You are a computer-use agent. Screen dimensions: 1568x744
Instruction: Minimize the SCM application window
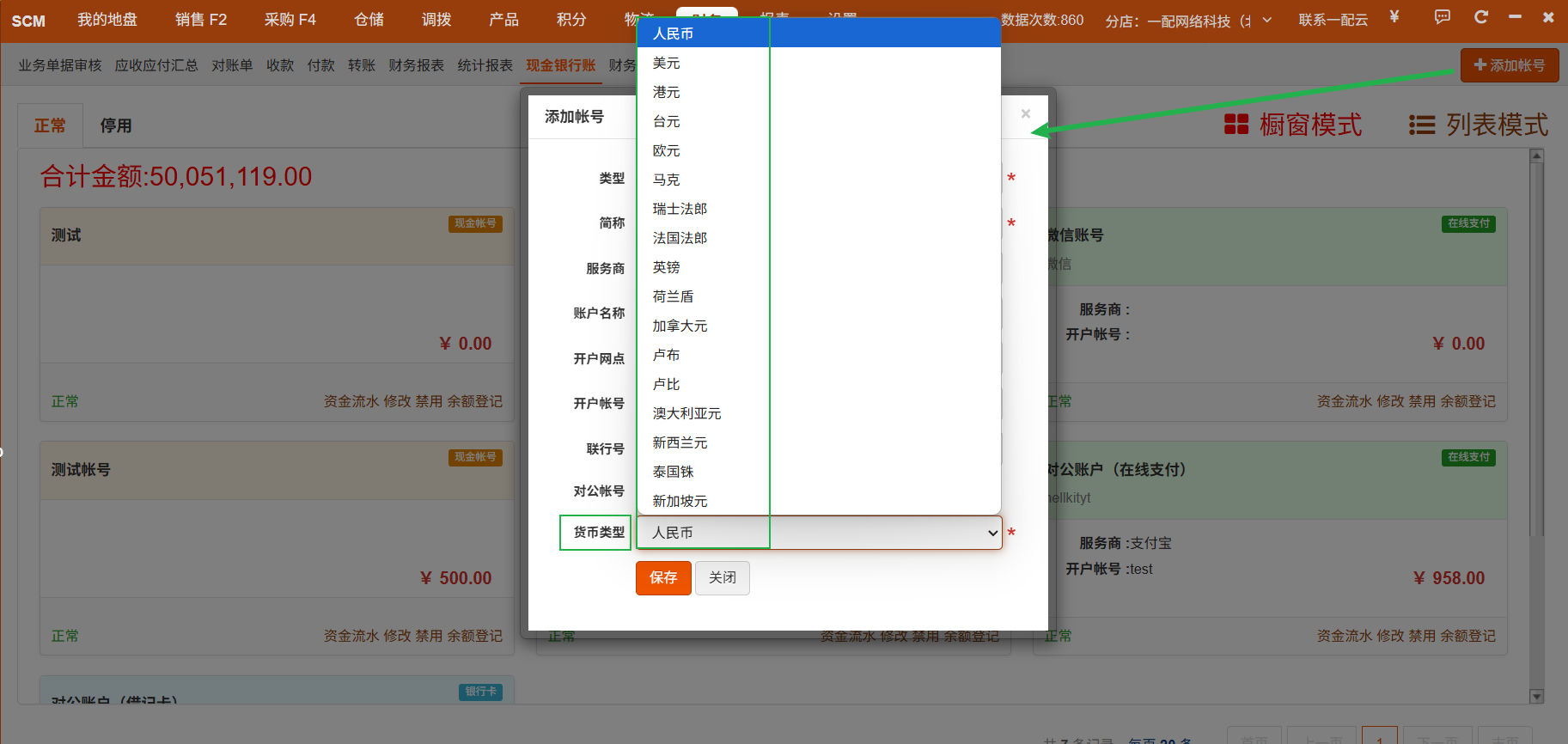pyautogui.click(x=1515, y=17)
